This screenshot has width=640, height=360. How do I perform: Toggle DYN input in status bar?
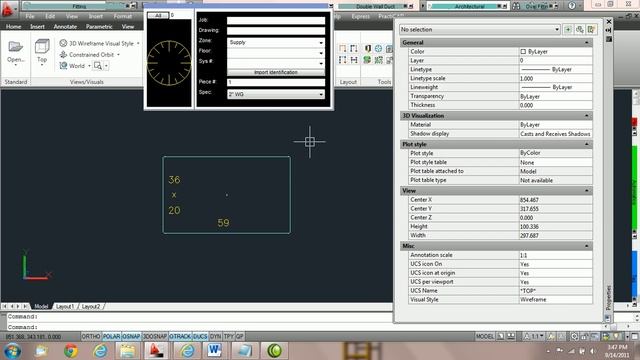click(x=216, y=336)
